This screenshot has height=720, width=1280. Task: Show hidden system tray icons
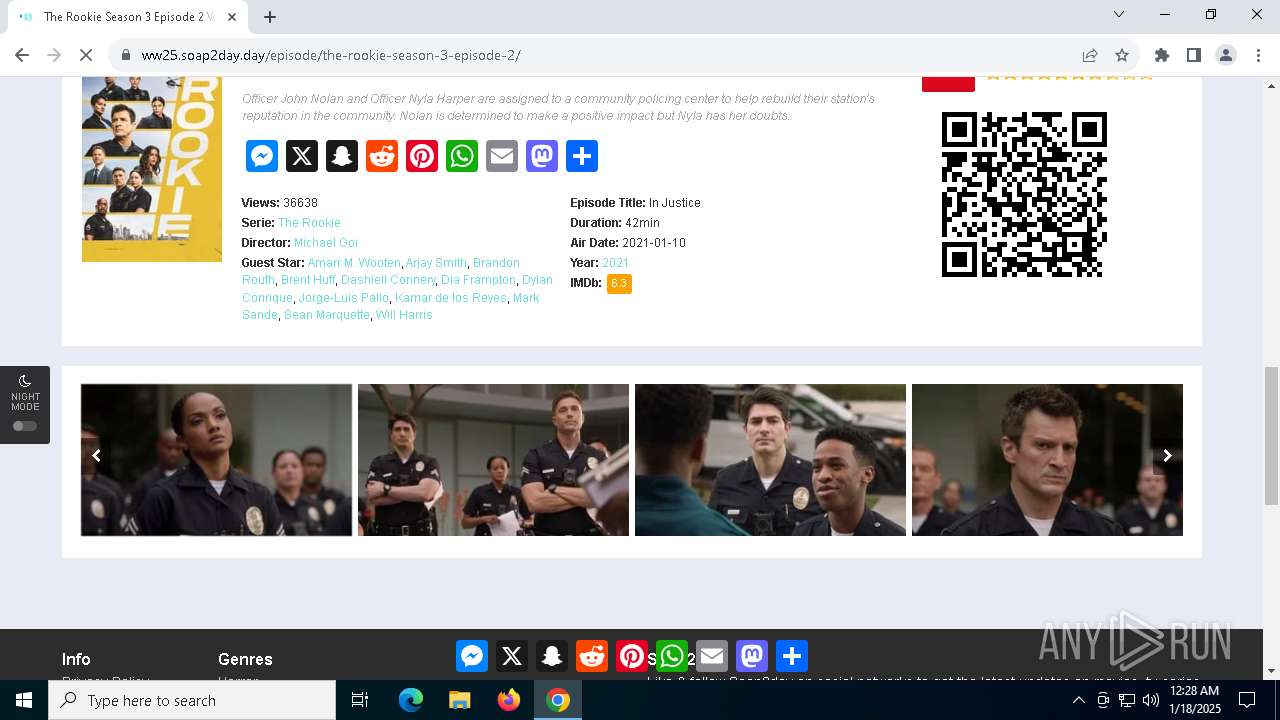coord(1078,700)
